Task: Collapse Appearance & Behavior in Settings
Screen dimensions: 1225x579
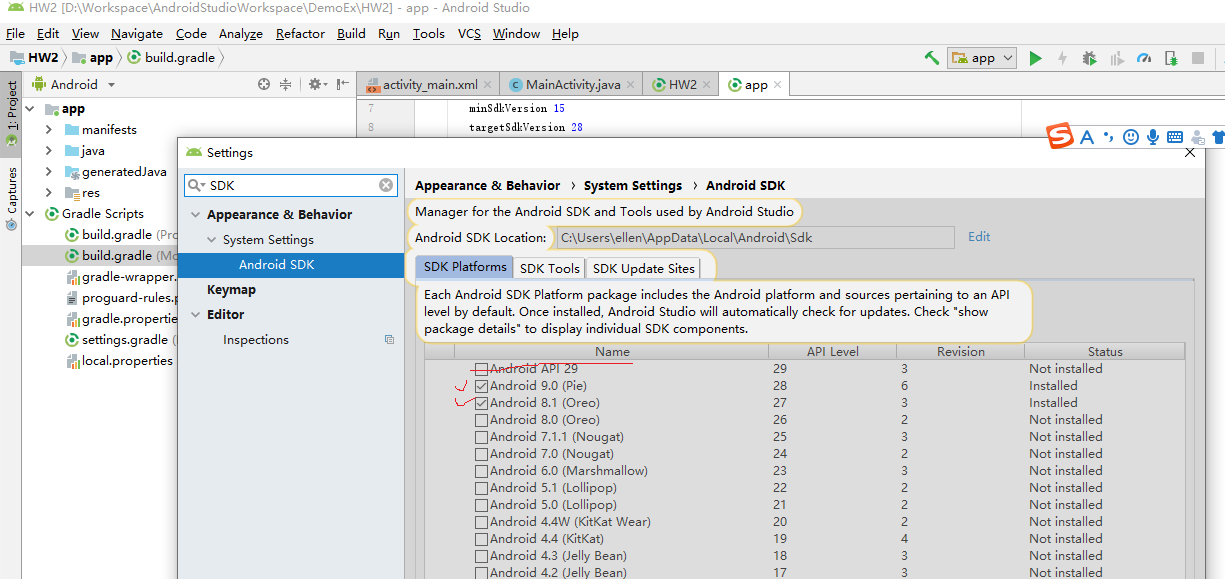Action: (x=196, y=215)
